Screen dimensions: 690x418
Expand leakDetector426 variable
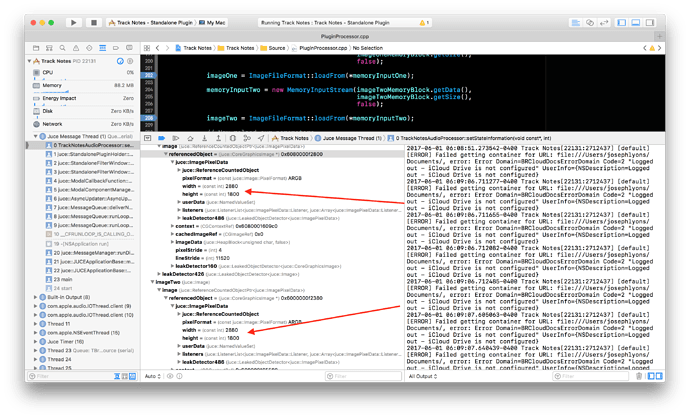[x=159, y=274]
